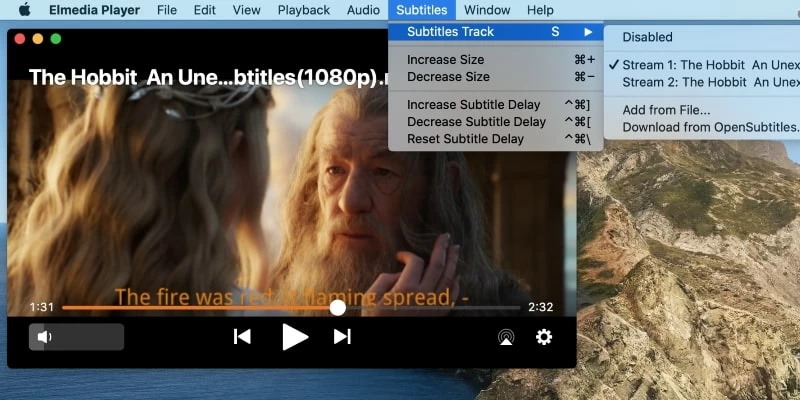
Task: Open the File menu
Action: coord(167,10)
